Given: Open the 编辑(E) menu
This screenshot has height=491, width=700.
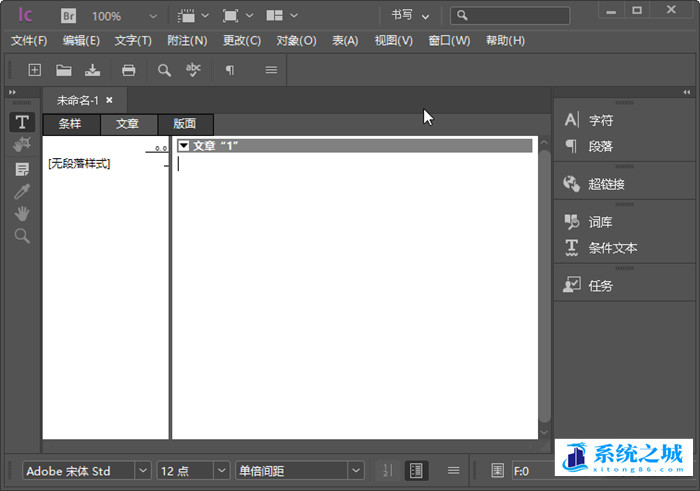Looking at the screenshot, I should pos(81,41).
